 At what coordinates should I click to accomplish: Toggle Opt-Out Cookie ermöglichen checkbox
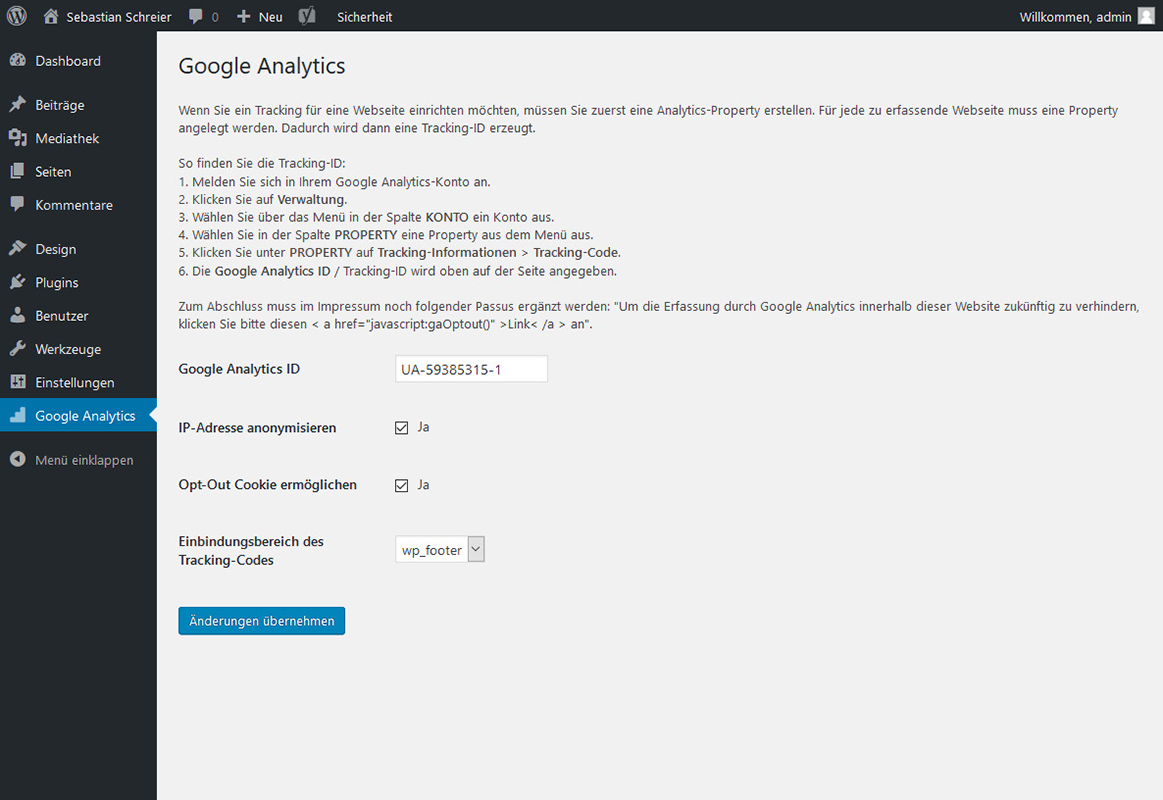tap(402, 486)
